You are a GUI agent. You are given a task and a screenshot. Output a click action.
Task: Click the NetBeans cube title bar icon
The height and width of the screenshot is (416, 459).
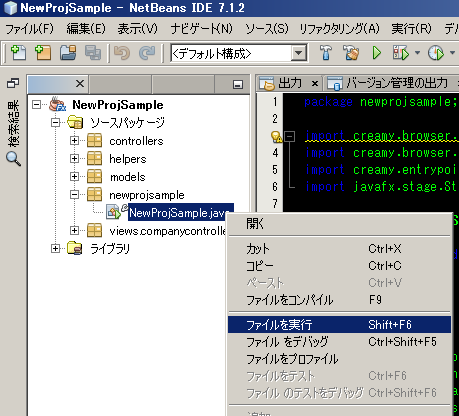[x=11, y=8]
